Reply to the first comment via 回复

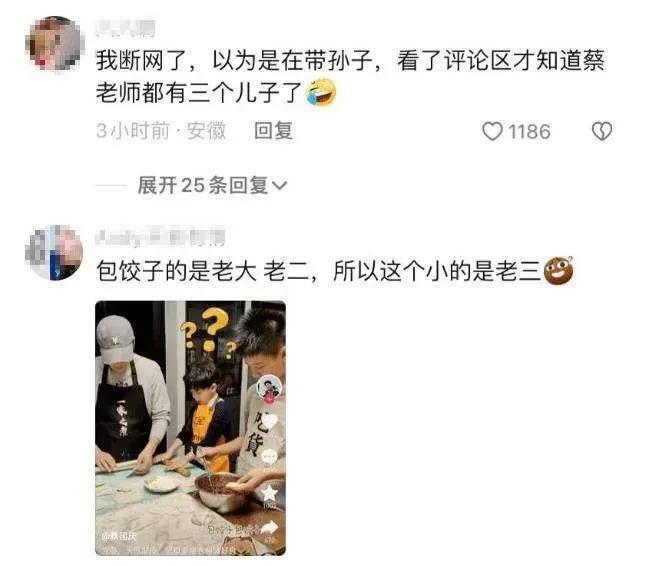pos(274,131)
